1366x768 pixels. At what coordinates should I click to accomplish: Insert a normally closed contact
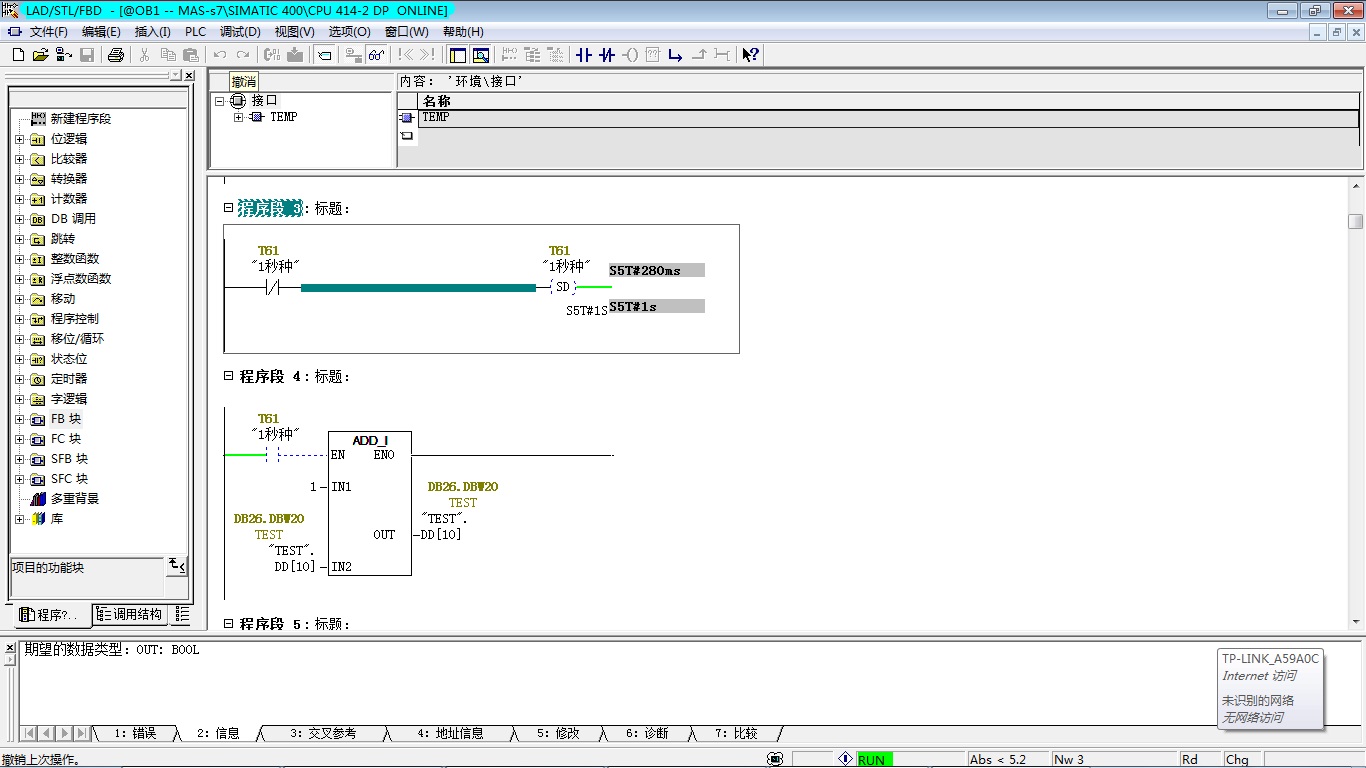607,55
